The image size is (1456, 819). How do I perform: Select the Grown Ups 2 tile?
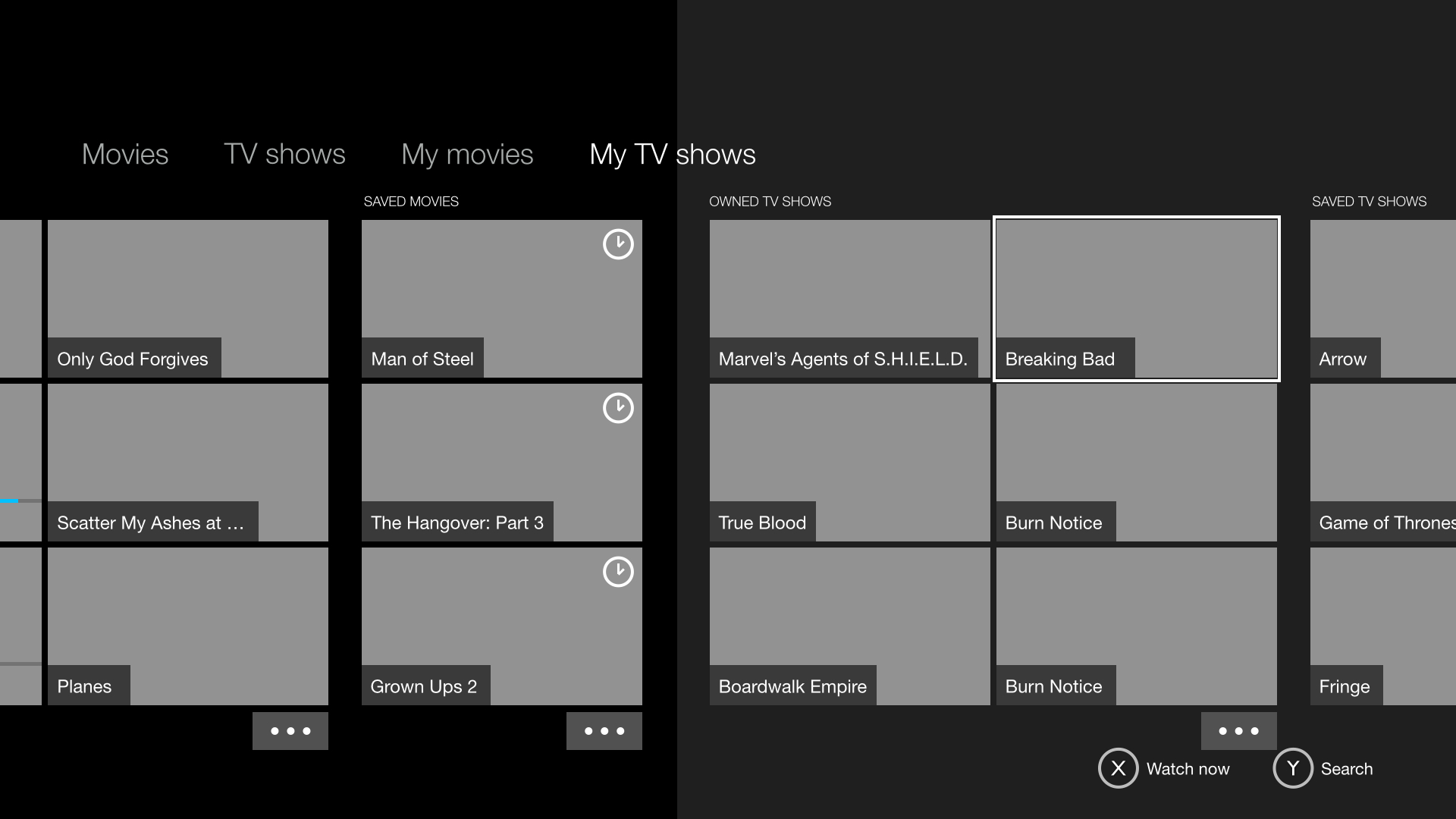502,626
